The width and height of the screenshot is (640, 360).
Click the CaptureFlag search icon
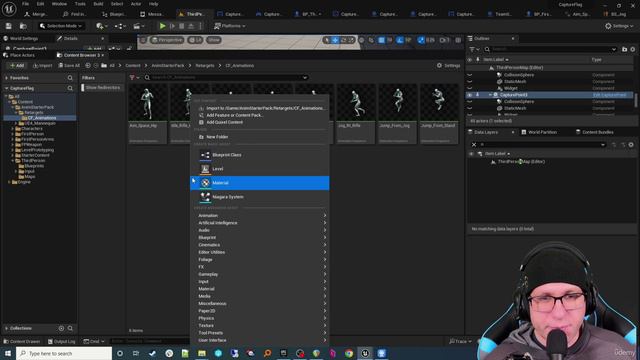[x=70, y=88]
